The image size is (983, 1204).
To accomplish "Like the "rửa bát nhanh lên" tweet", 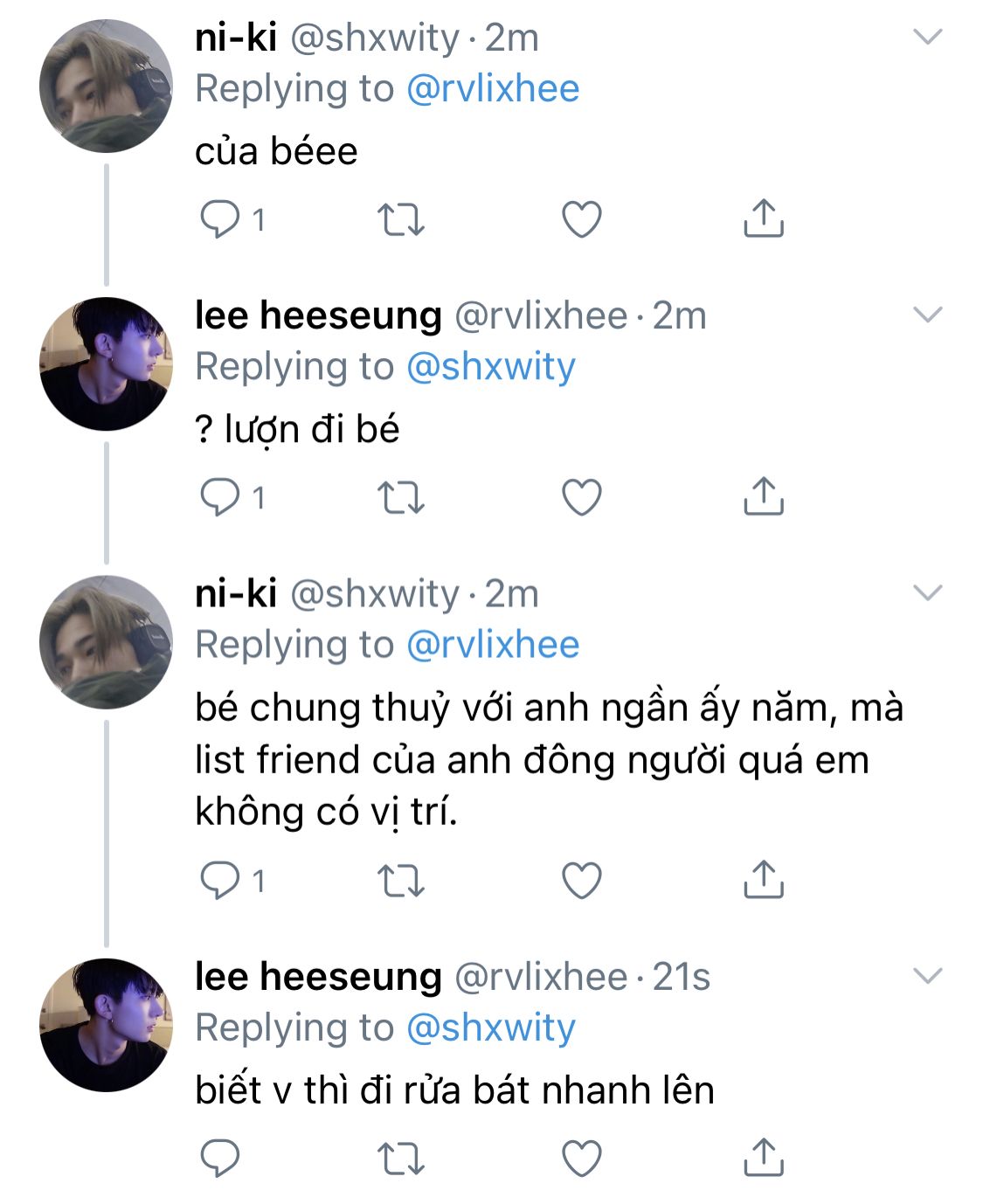I will click(581, 1159).
